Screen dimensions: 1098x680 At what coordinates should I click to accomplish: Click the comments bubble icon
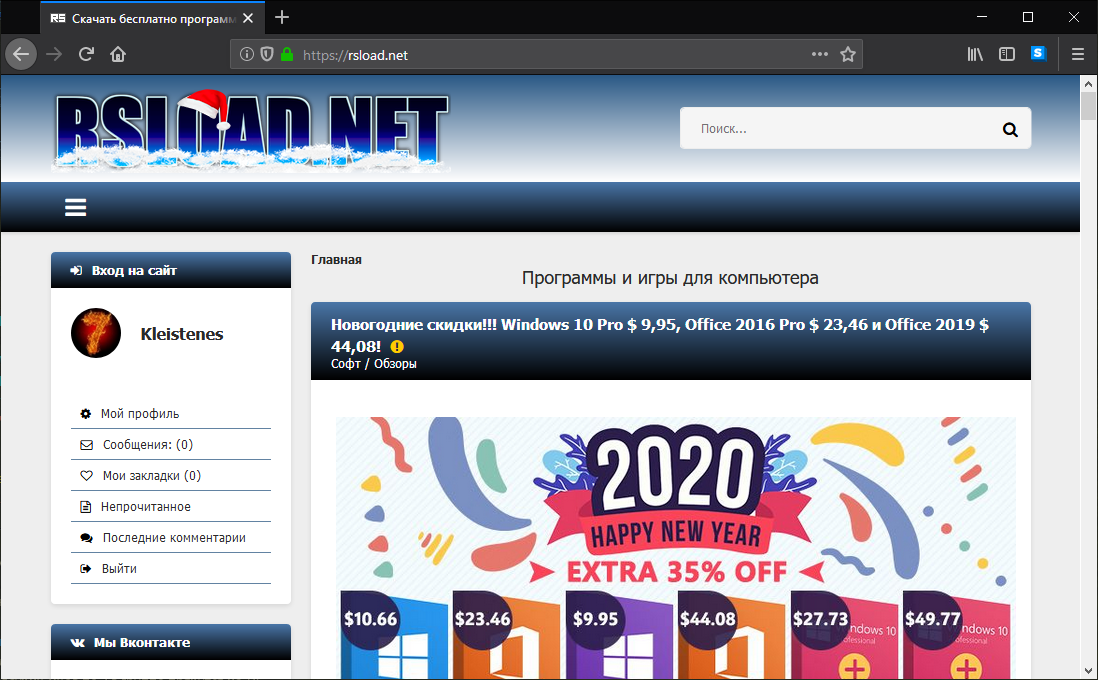click(86, 538)
